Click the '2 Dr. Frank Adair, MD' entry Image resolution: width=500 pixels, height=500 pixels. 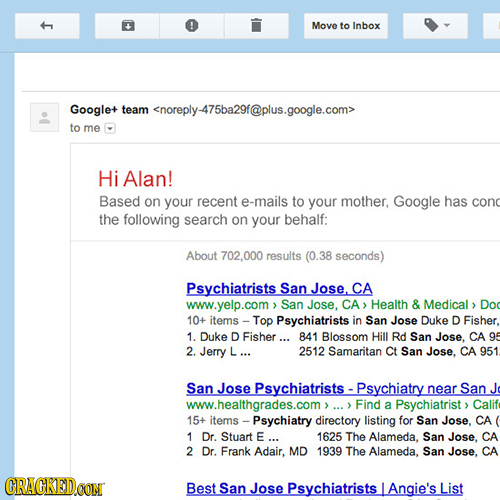point(247,452)
